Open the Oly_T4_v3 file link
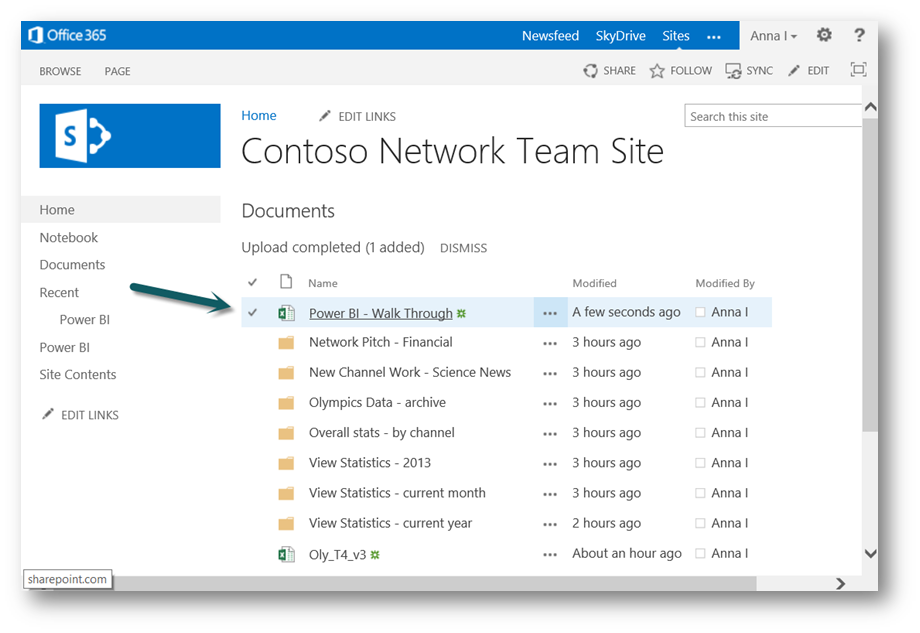 click(337, 554)
